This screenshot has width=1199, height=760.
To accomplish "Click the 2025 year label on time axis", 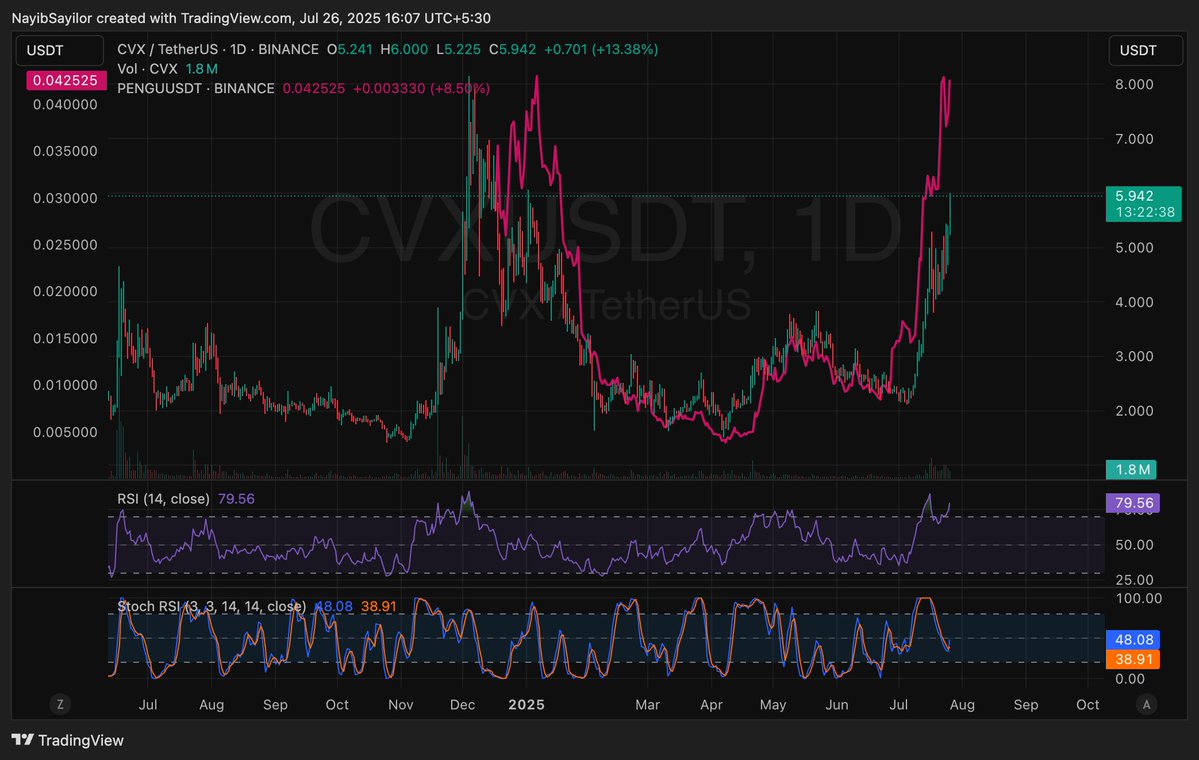I will tap(527, 704).
